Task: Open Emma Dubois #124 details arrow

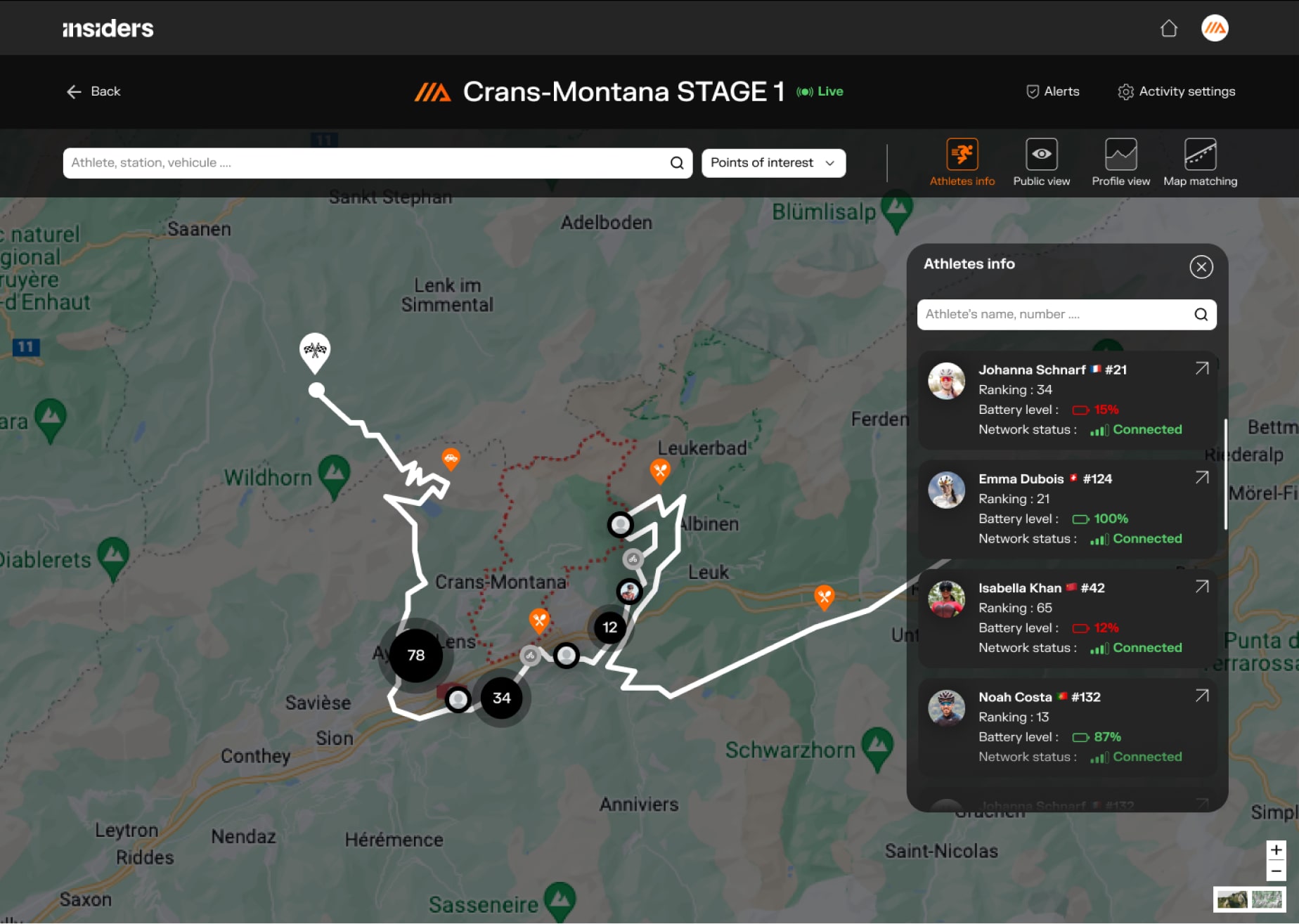Action: pos(1202,477)
